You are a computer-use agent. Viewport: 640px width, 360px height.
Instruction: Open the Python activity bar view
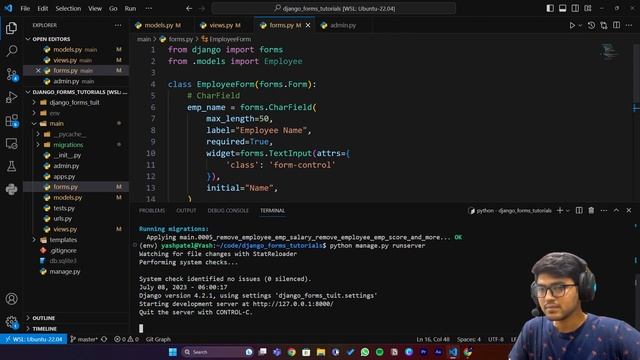point(11,189)
